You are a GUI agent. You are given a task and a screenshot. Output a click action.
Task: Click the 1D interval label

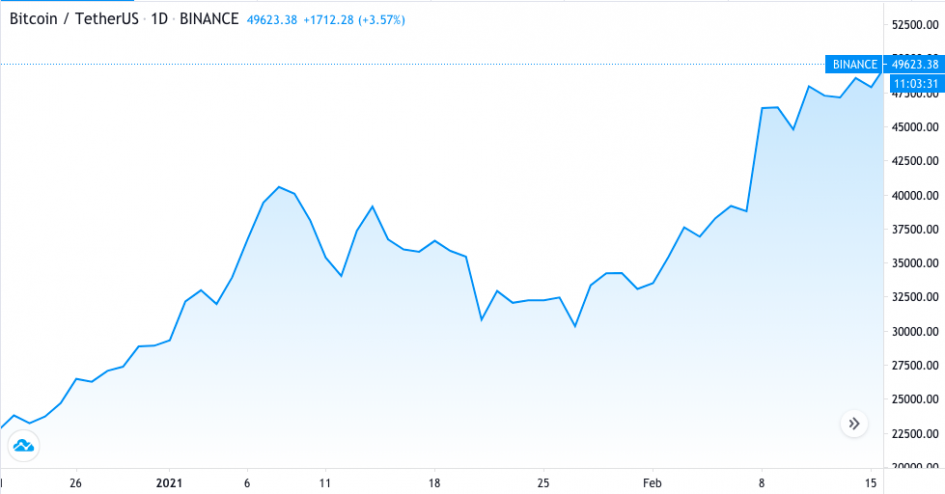tap(159, 19)
